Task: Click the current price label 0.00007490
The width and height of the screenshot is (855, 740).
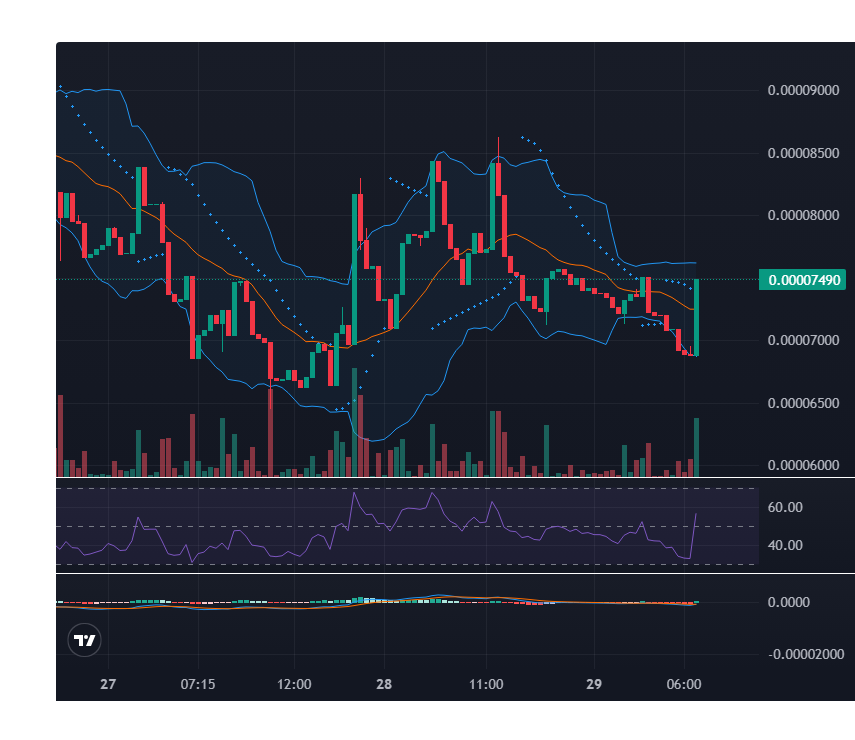Action: 802,280
